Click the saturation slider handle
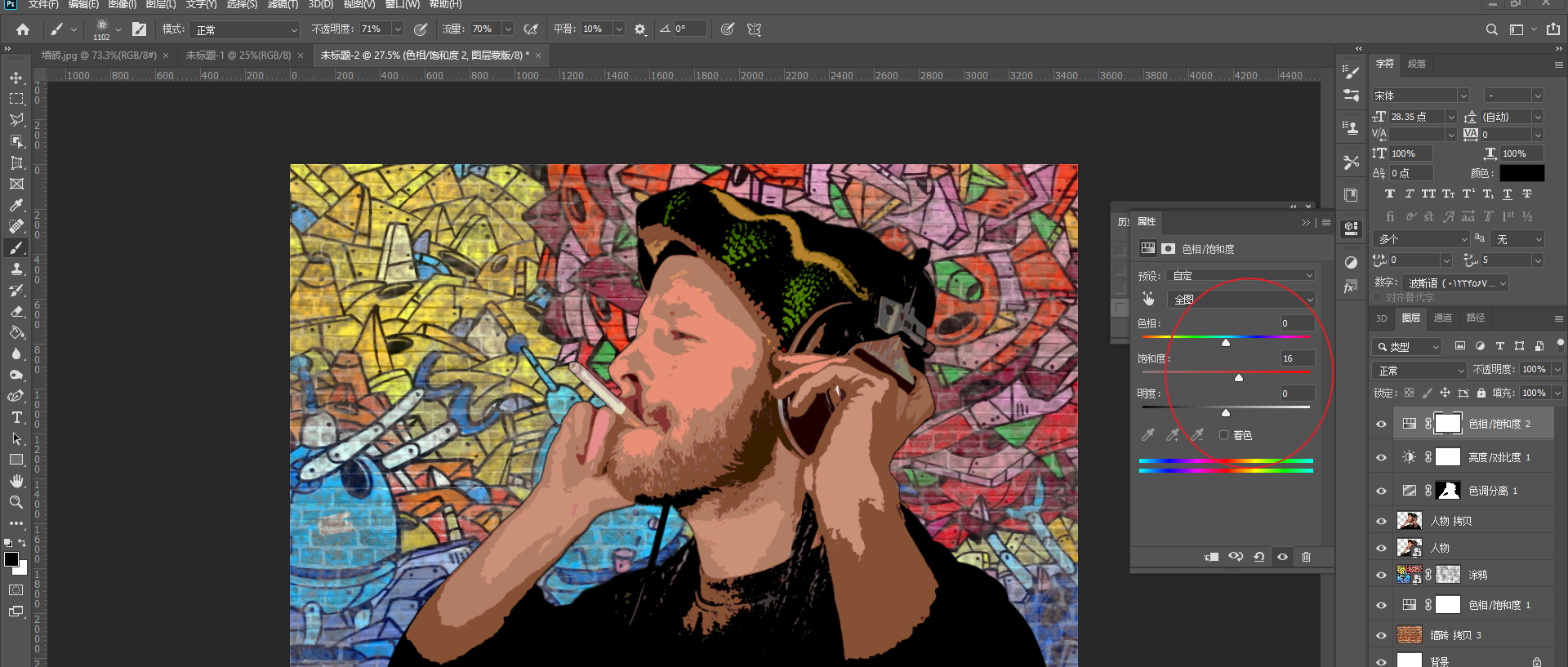 coord(1239,377)
